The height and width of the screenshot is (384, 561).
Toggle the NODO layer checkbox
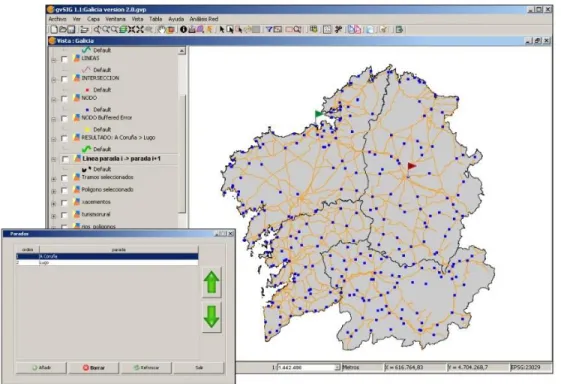tap(64, 99)
